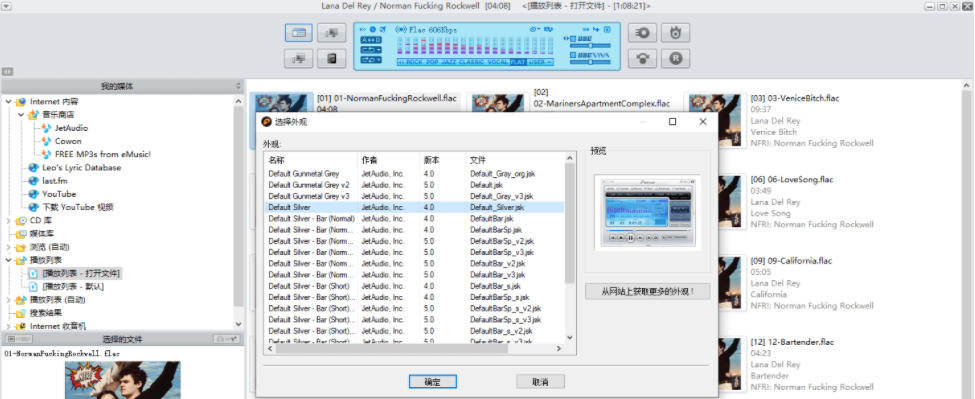The width and height of the screenshot is (975, 399).
Task: Click the 取消 button in skin dialog
Action: click(x=540, y=382)
